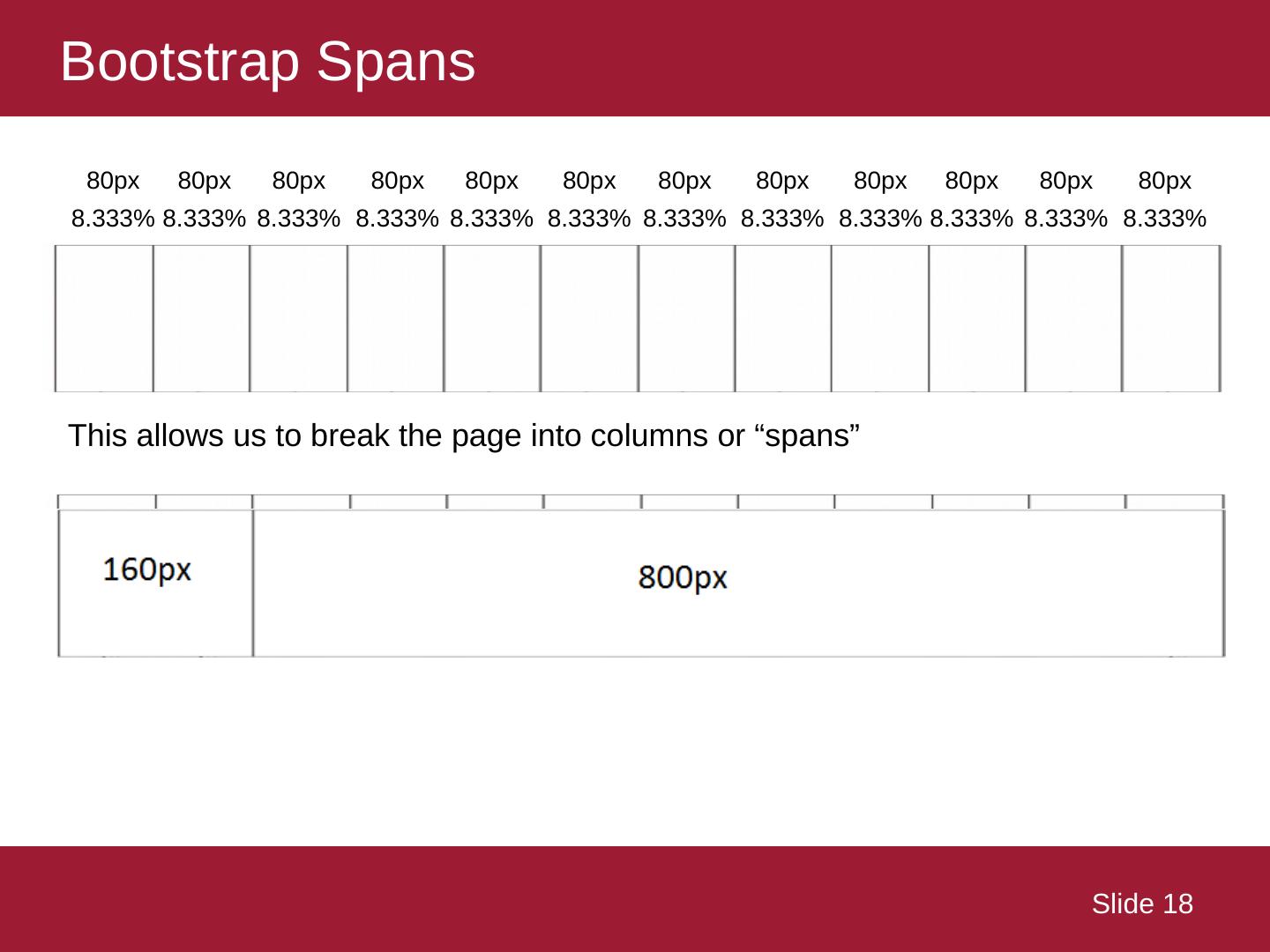Click the first "8.333%" label on the left
The image size is (1270, 952).
point(113,218)
